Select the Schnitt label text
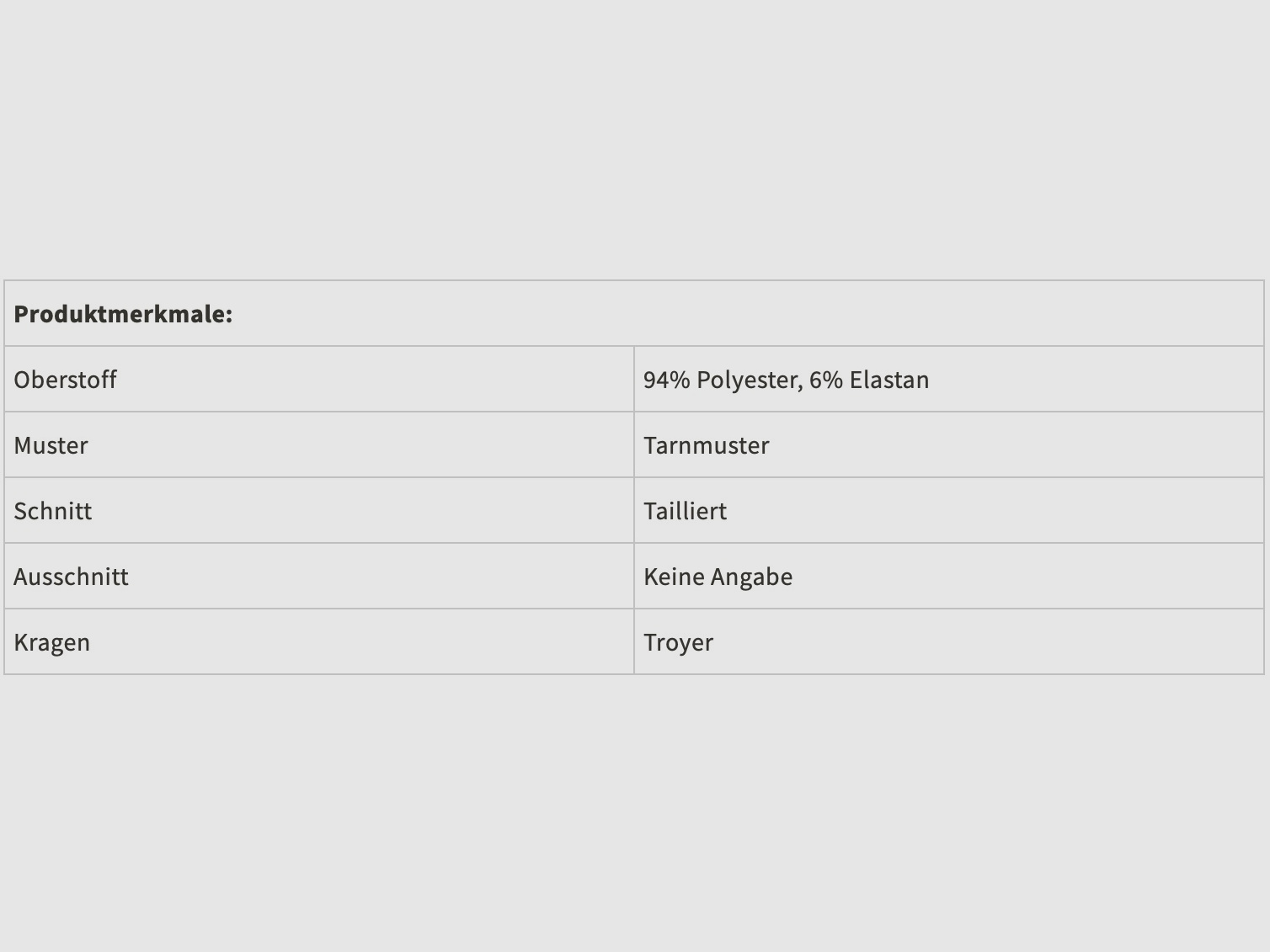 pyautogui.click(x=52, y=511)
